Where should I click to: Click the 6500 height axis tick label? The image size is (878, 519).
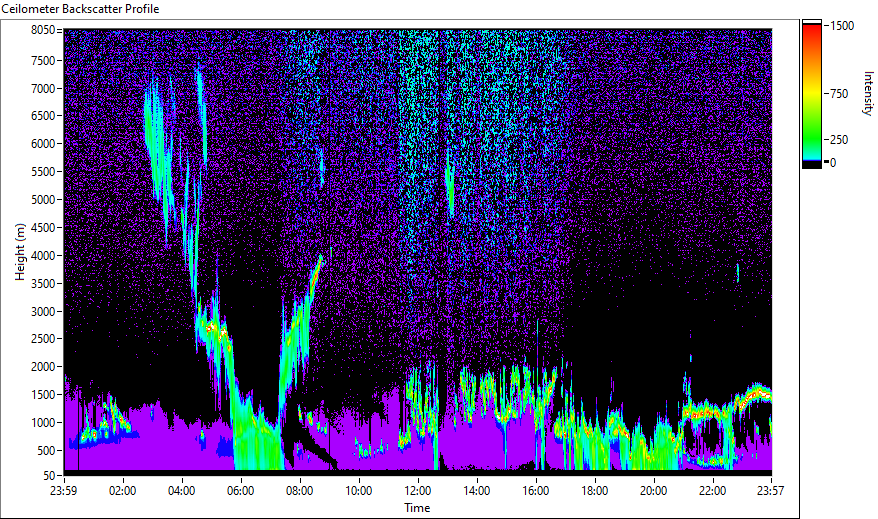pyautogui.click(x=43, y=116)
